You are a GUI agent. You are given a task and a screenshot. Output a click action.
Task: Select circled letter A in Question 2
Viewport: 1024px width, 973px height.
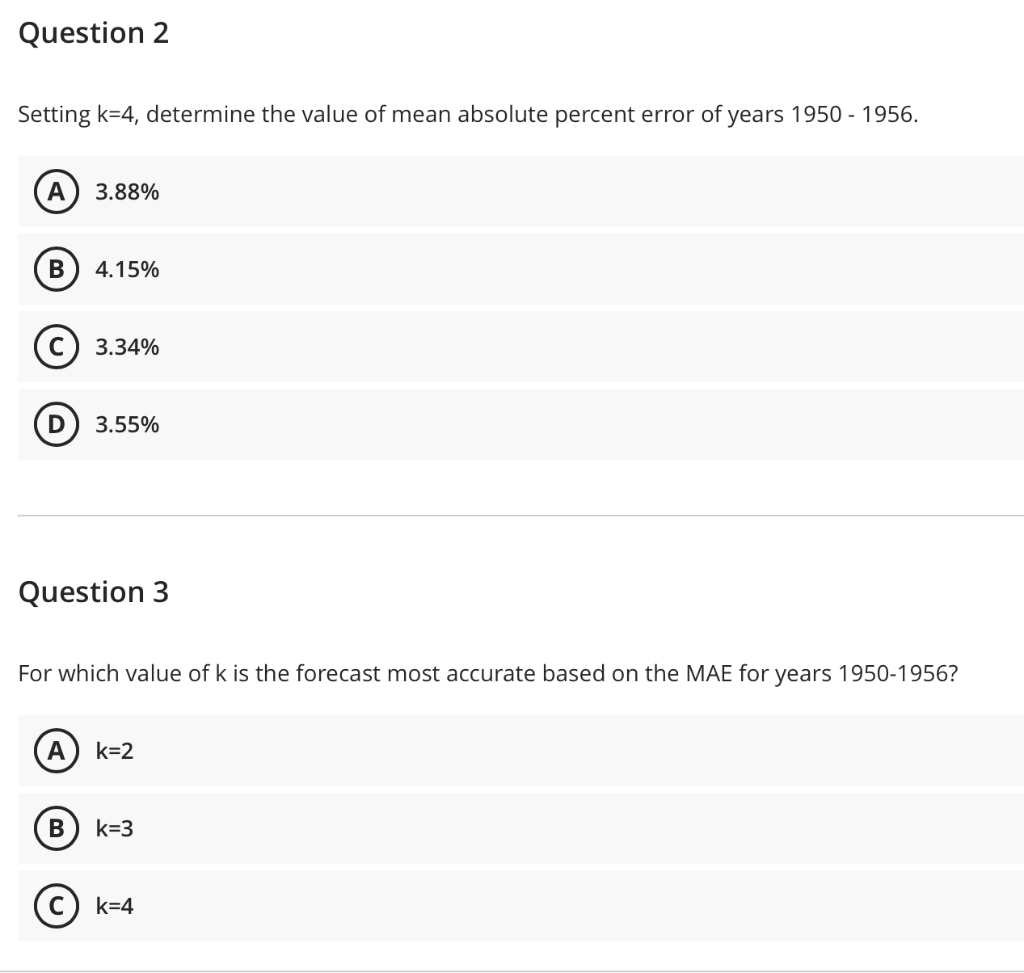point(57,191)
